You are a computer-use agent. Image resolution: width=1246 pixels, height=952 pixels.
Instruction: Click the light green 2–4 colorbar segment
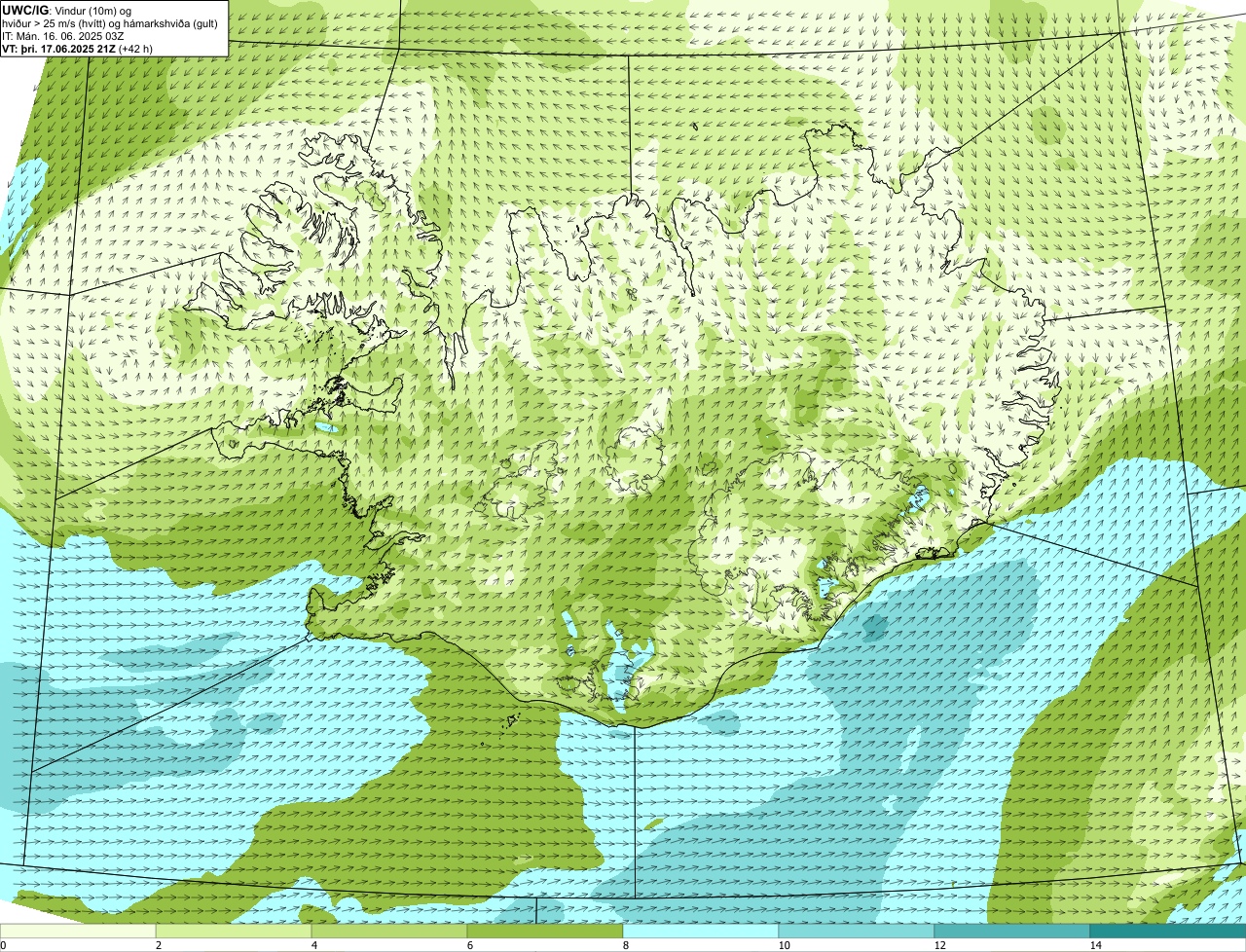pos(234,931)
